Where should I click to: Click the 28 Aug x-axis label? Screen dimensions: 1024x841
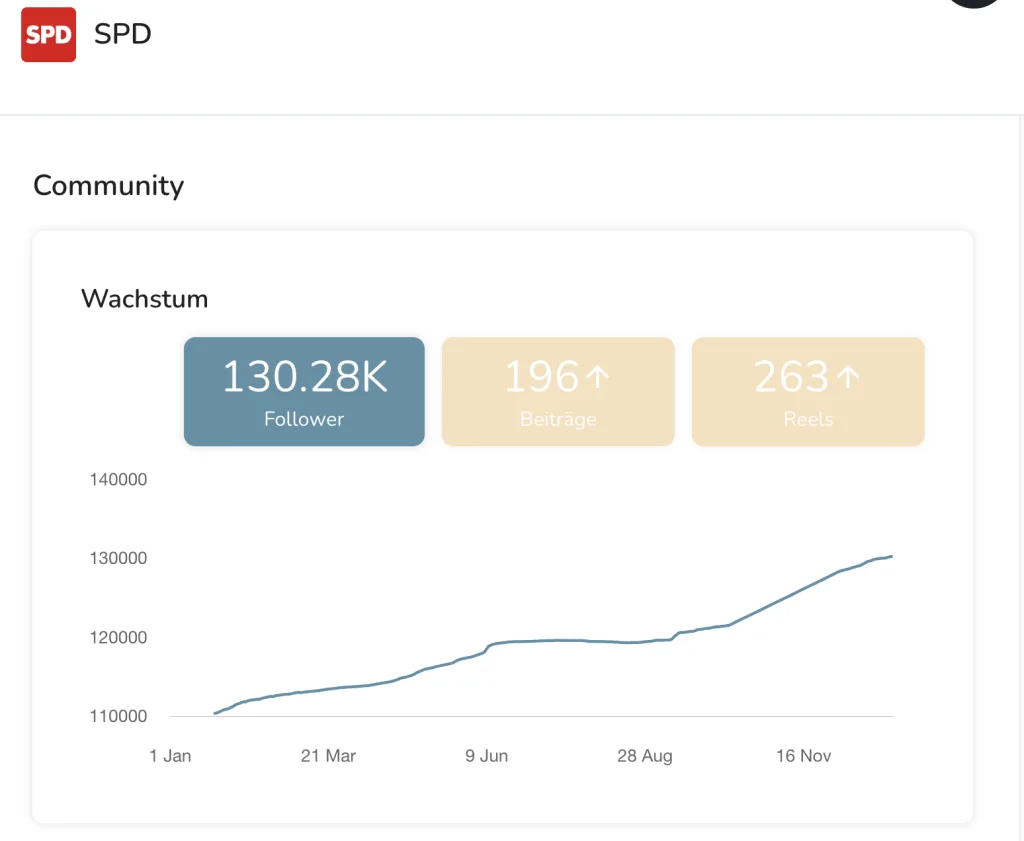click(x=644, y=756)
